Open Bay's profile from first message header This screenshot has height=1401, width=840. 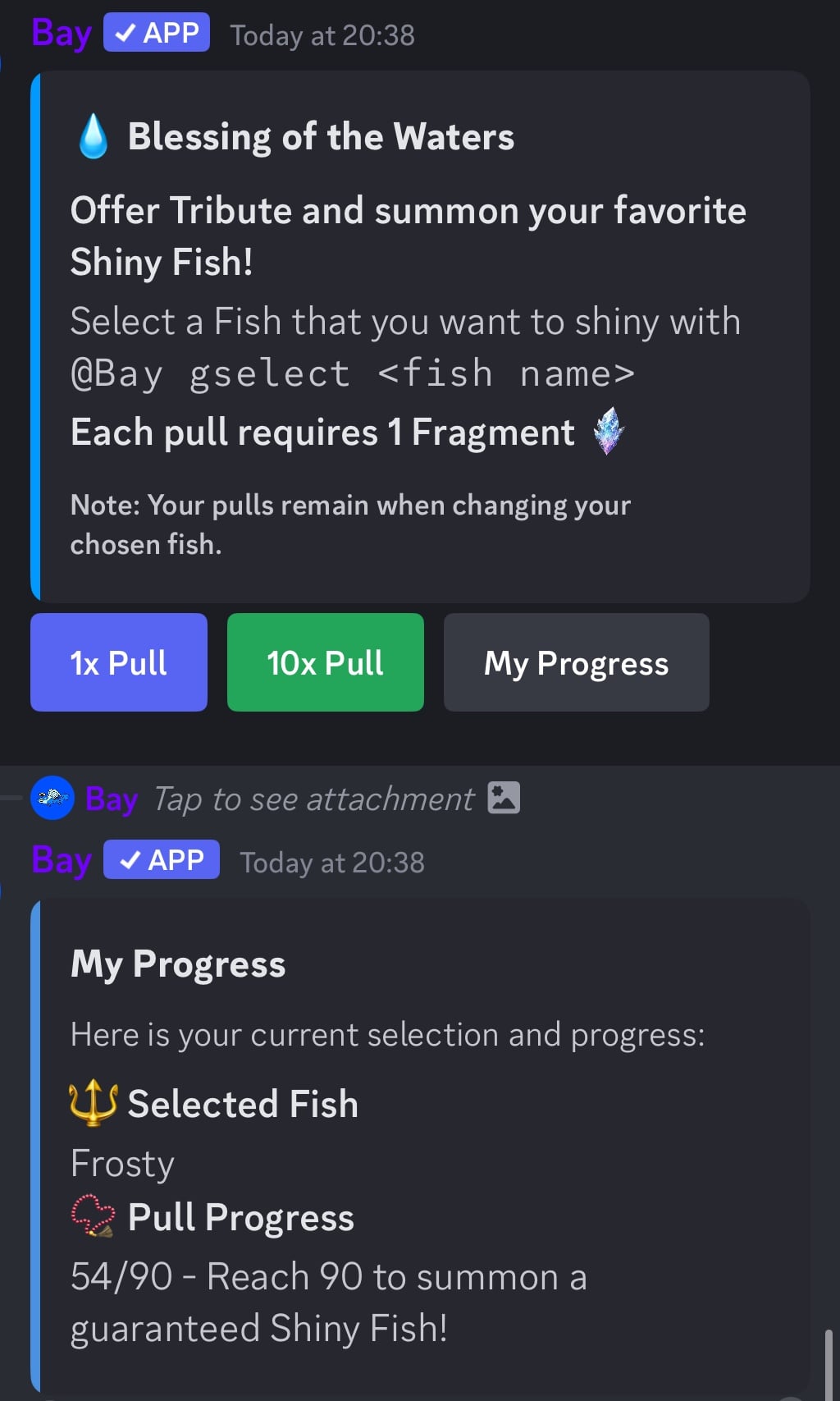click(x=61, y=34)
